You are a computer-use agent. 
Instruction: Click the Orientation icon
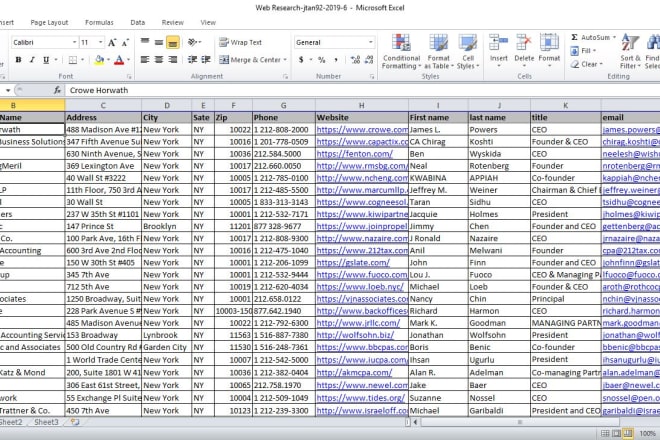coord(192,42)
